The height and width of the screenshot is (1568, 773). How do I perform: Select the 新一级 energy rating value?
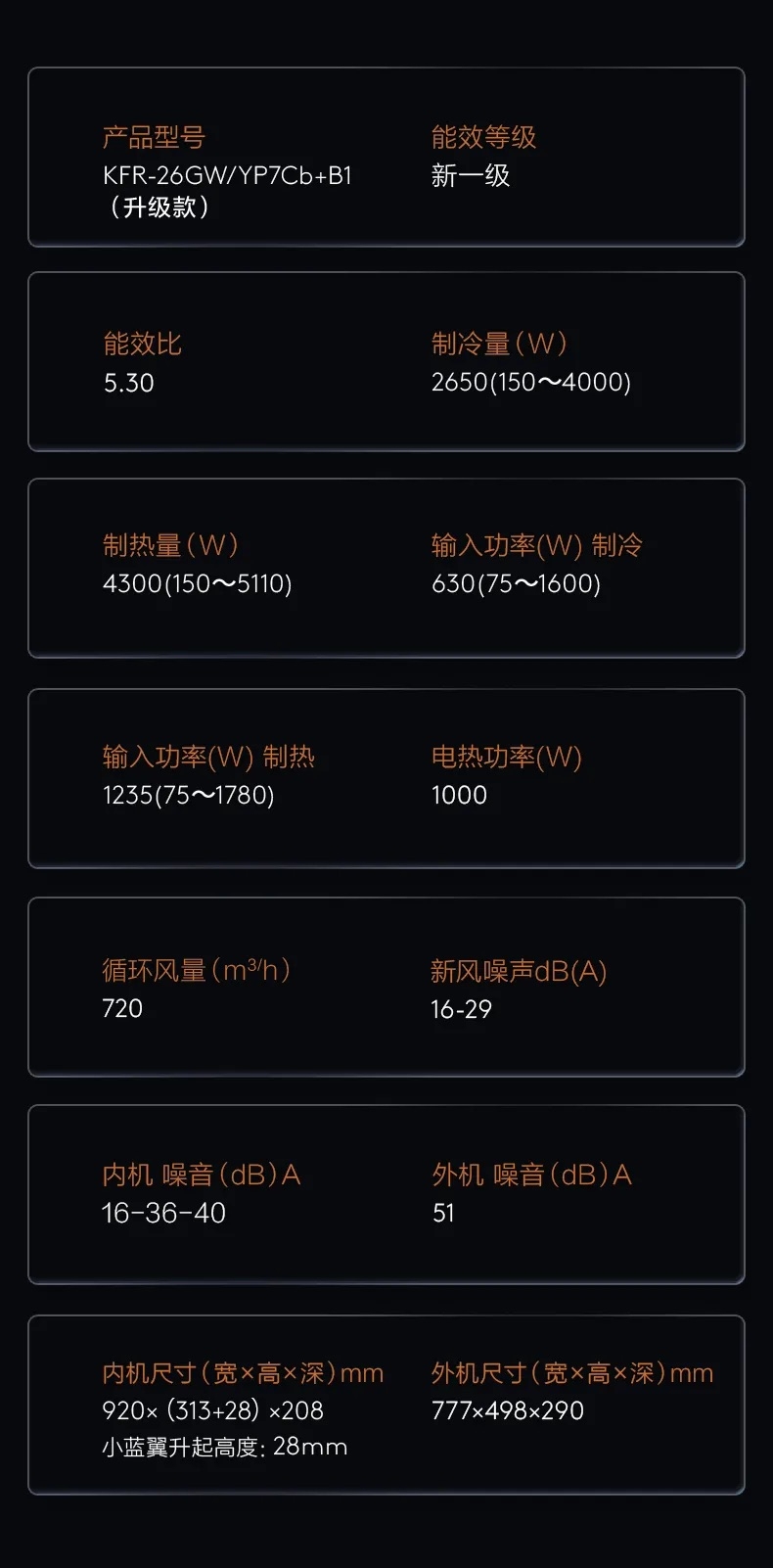[471, 176]
